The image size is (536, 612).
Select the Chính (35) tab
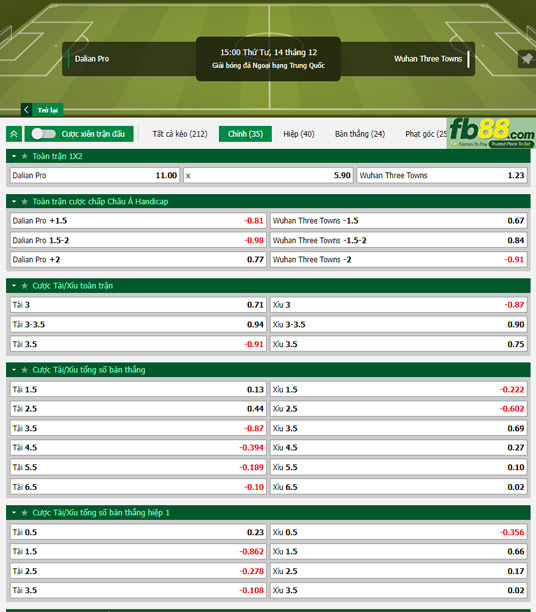[245, 134]
